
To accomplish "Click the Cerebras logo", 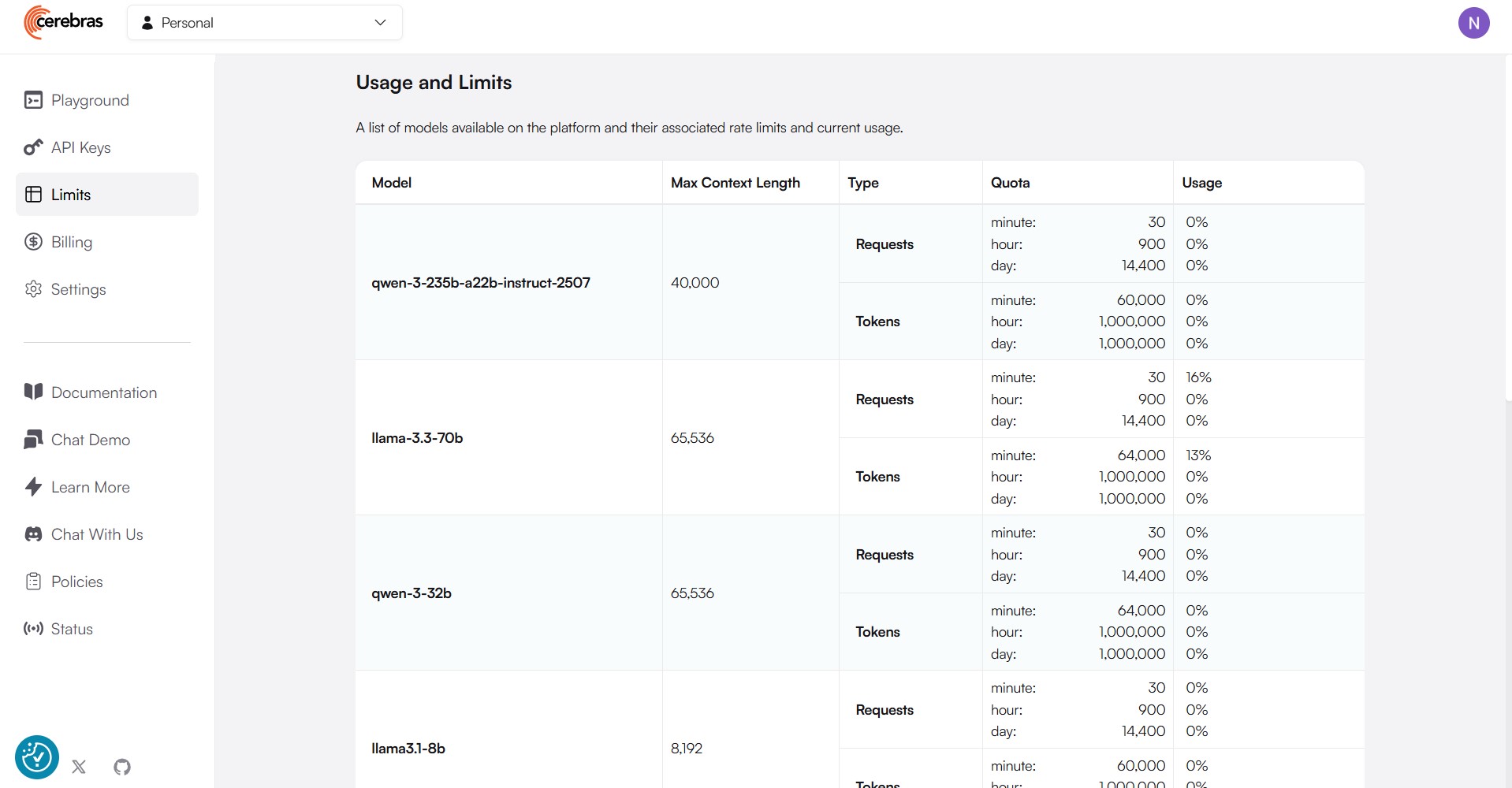I will (x=63, y=22).
